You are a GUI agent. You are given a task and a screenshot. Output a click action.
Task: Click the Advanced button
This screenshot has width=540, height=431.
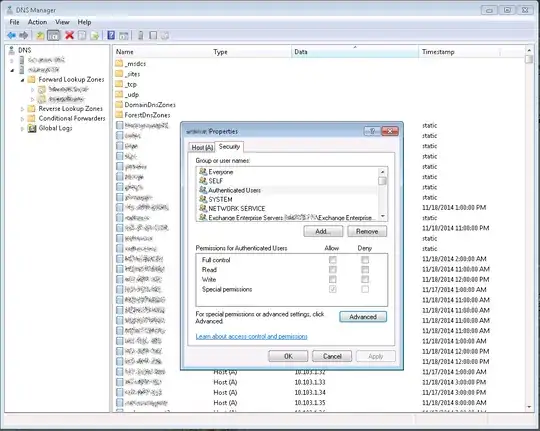pos(363,317)
